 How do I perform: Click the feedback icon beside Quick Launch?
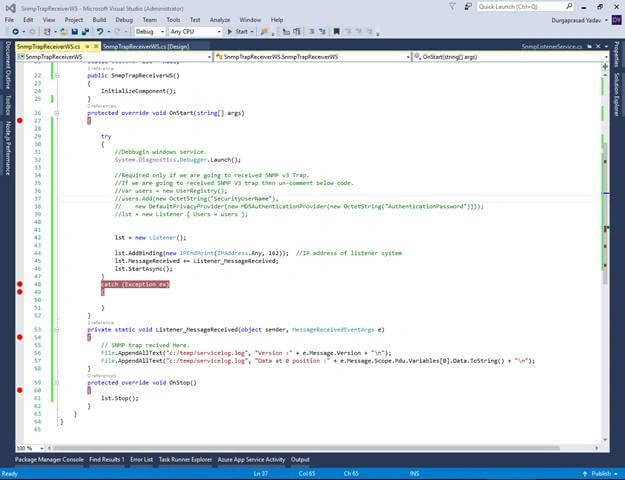click(x=468, y=6)
